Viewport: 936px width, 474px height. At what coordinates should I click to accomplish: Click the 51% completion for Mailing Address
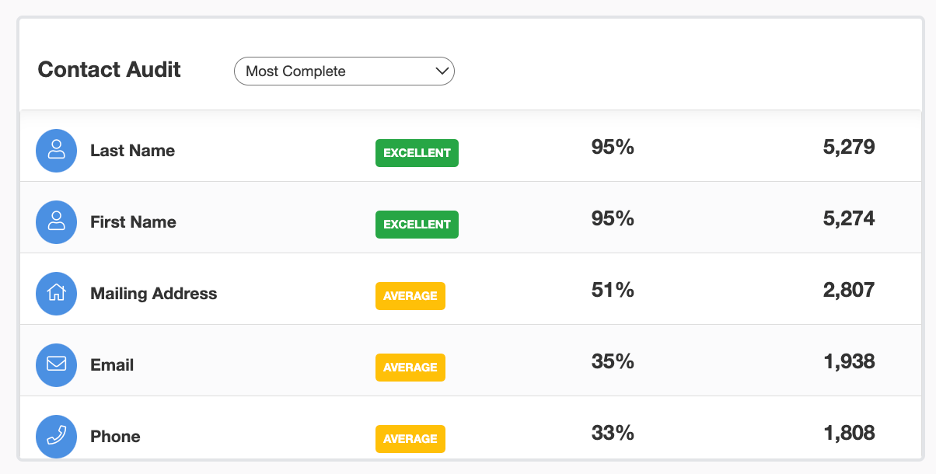click(x=612, y=291)
